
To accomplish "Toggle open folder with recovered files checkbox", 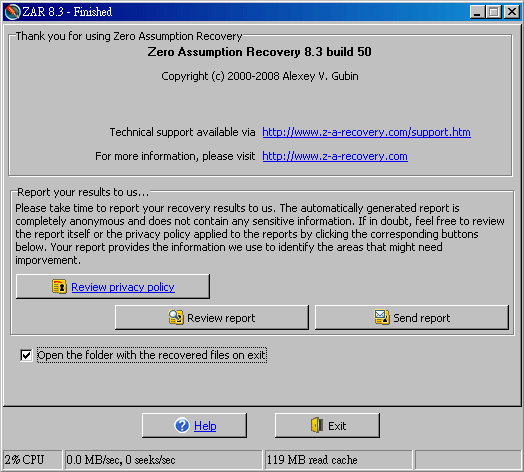I will coord(26,355).
